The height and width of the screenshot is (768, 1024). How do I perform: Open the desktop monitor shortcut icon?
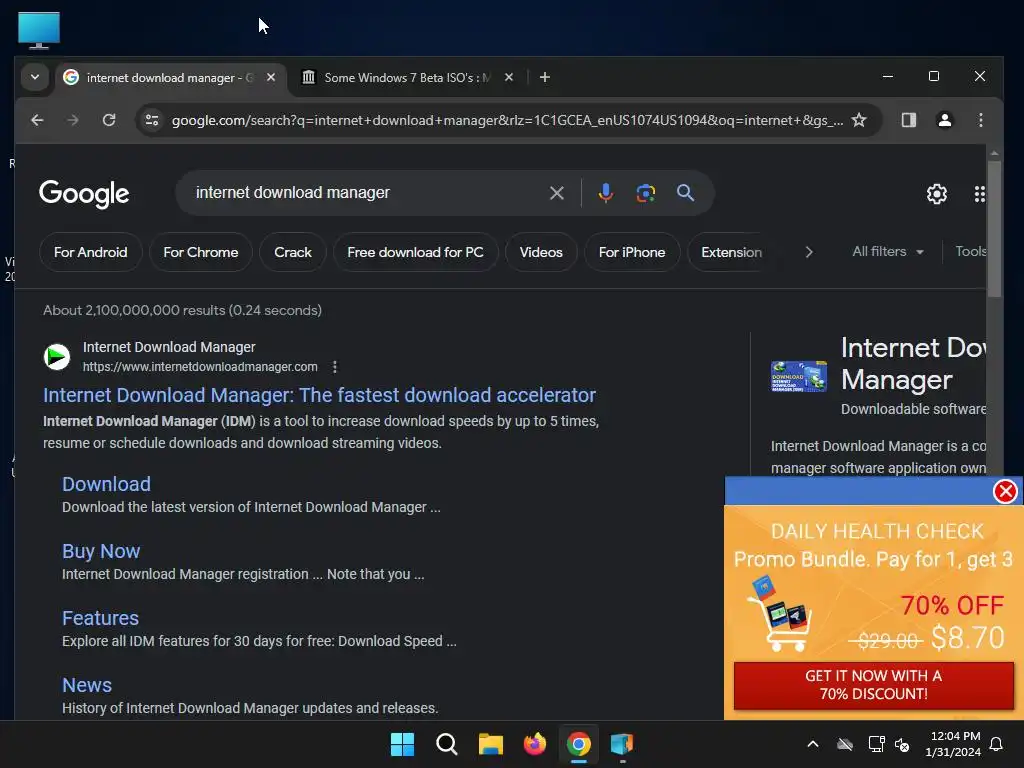pyautogui.click(x=39, y=31)
